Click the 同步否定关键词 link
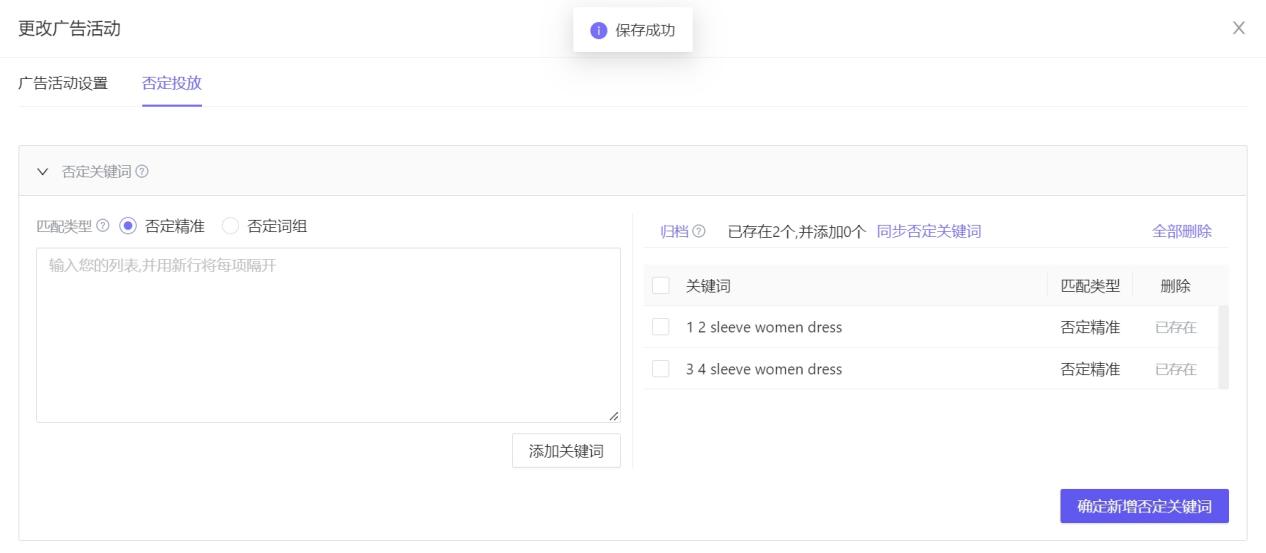Viewport: 1266px width, 553px height. tap(929, 232)
